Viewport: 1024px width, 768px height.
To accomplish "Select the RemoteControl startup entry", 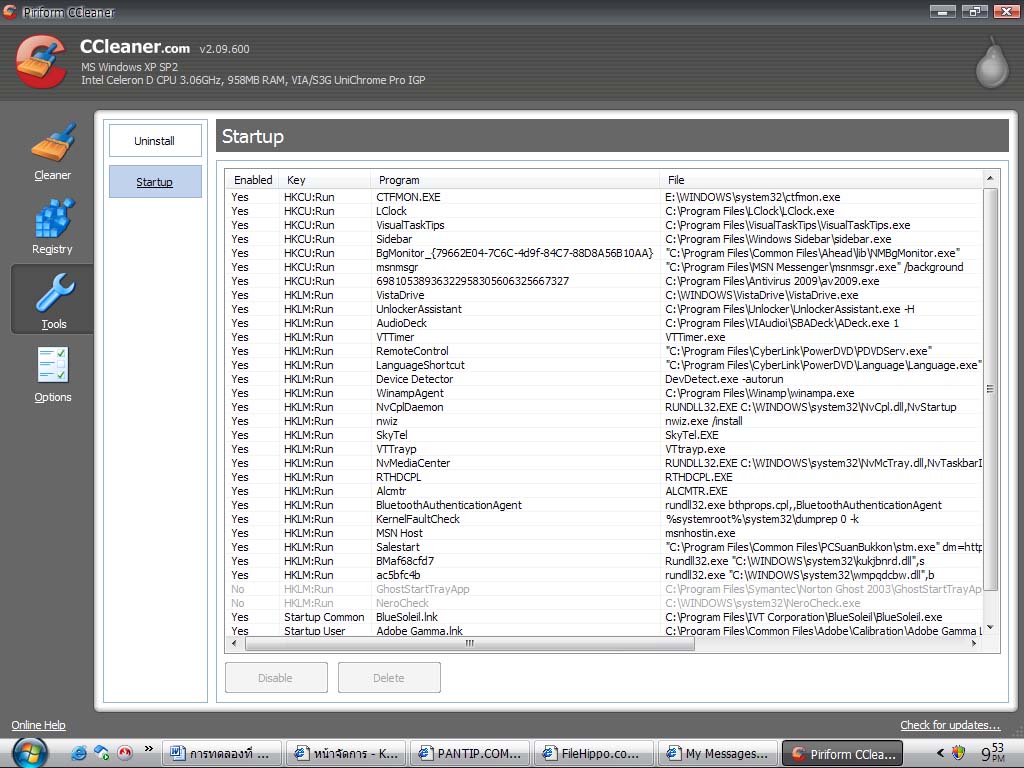I will pyautogui.click(x=603, y=351).
